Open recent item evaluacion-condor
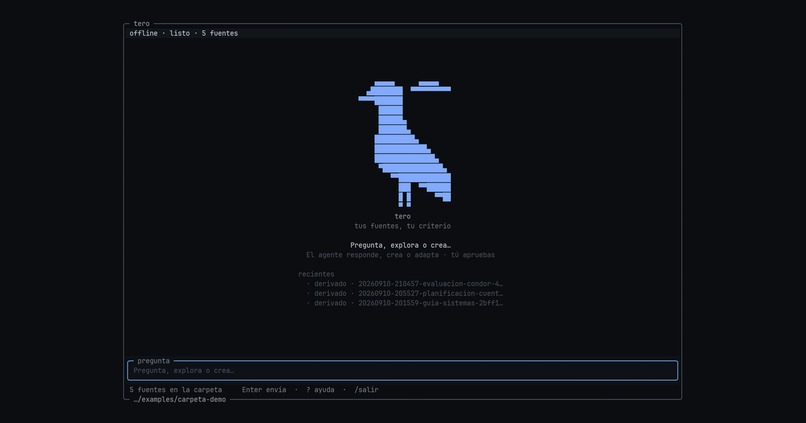Screen dimensions: 806x423 click(405, 284)
